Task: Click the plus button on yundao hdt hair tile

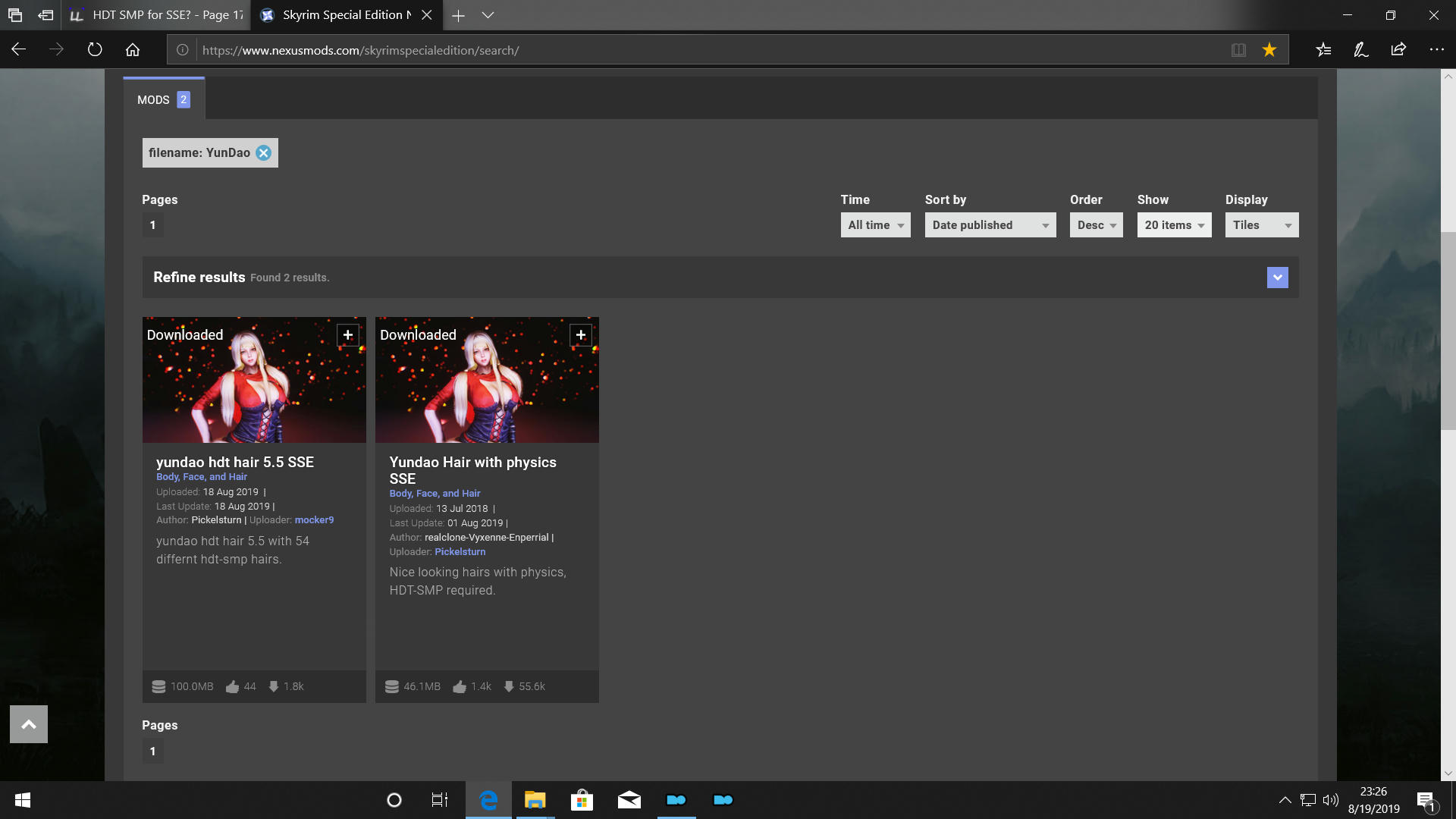Action: coord(347,335)
